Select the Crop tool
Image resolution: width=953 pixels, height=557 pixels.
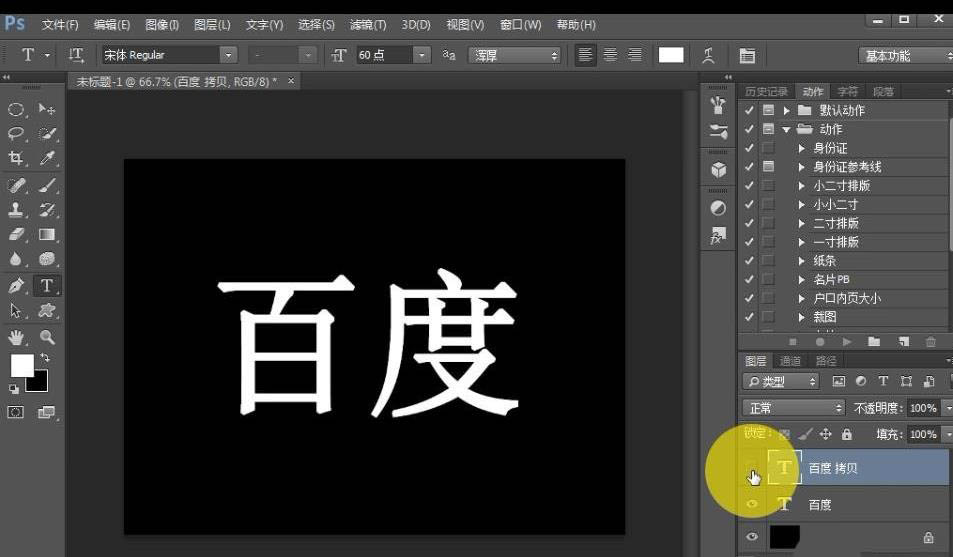point(16,158)
